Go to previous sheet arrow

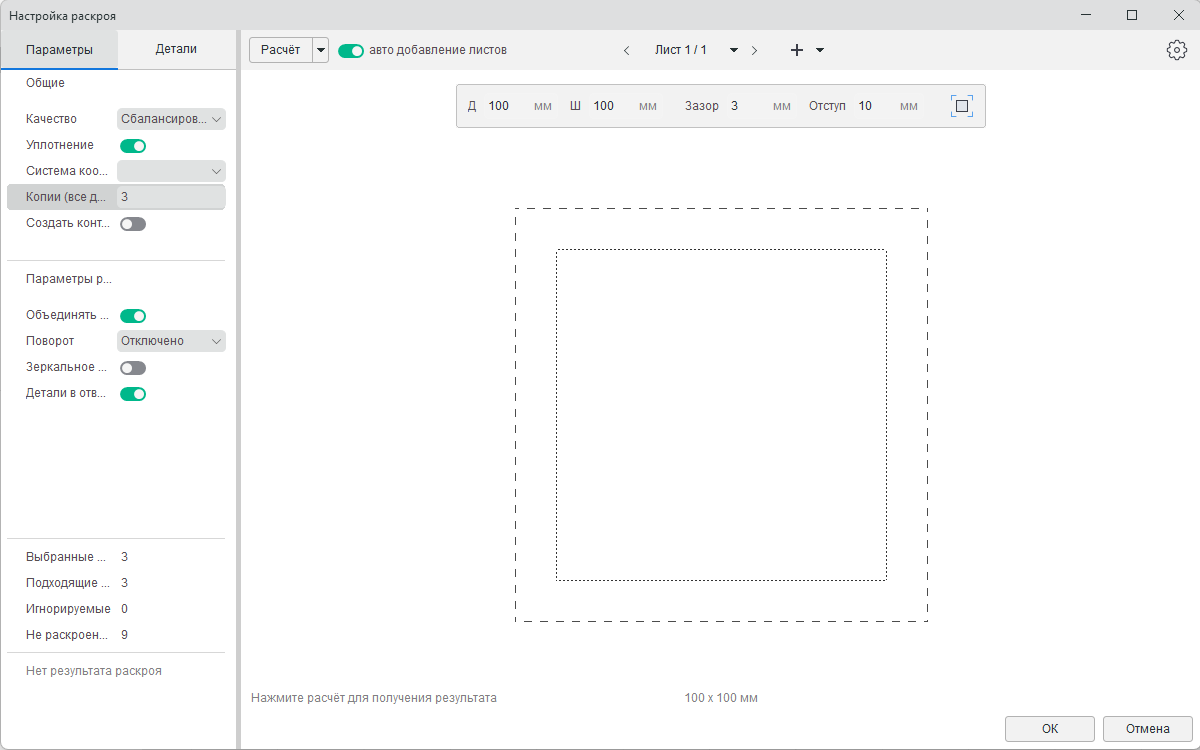pos(626,50)
